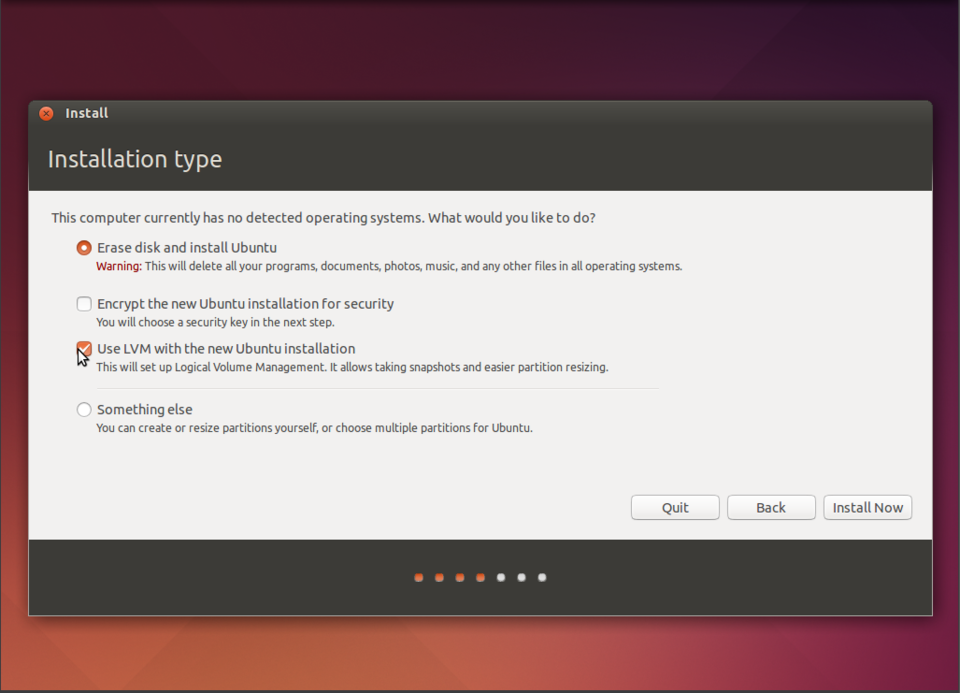Select the "Erase disk and install Ubuntu" option
This screenshot has height=693, width=960.
point(84,247)
